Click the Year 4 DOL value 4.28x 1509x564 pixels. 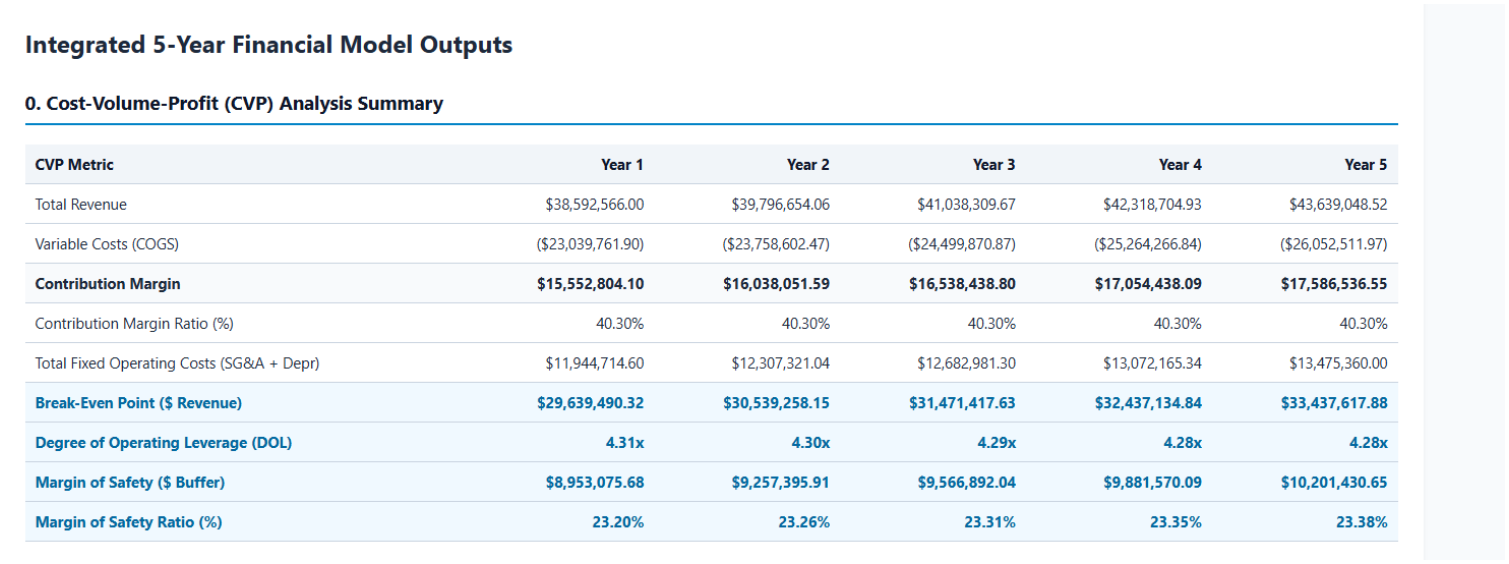tap(1183, 443)
